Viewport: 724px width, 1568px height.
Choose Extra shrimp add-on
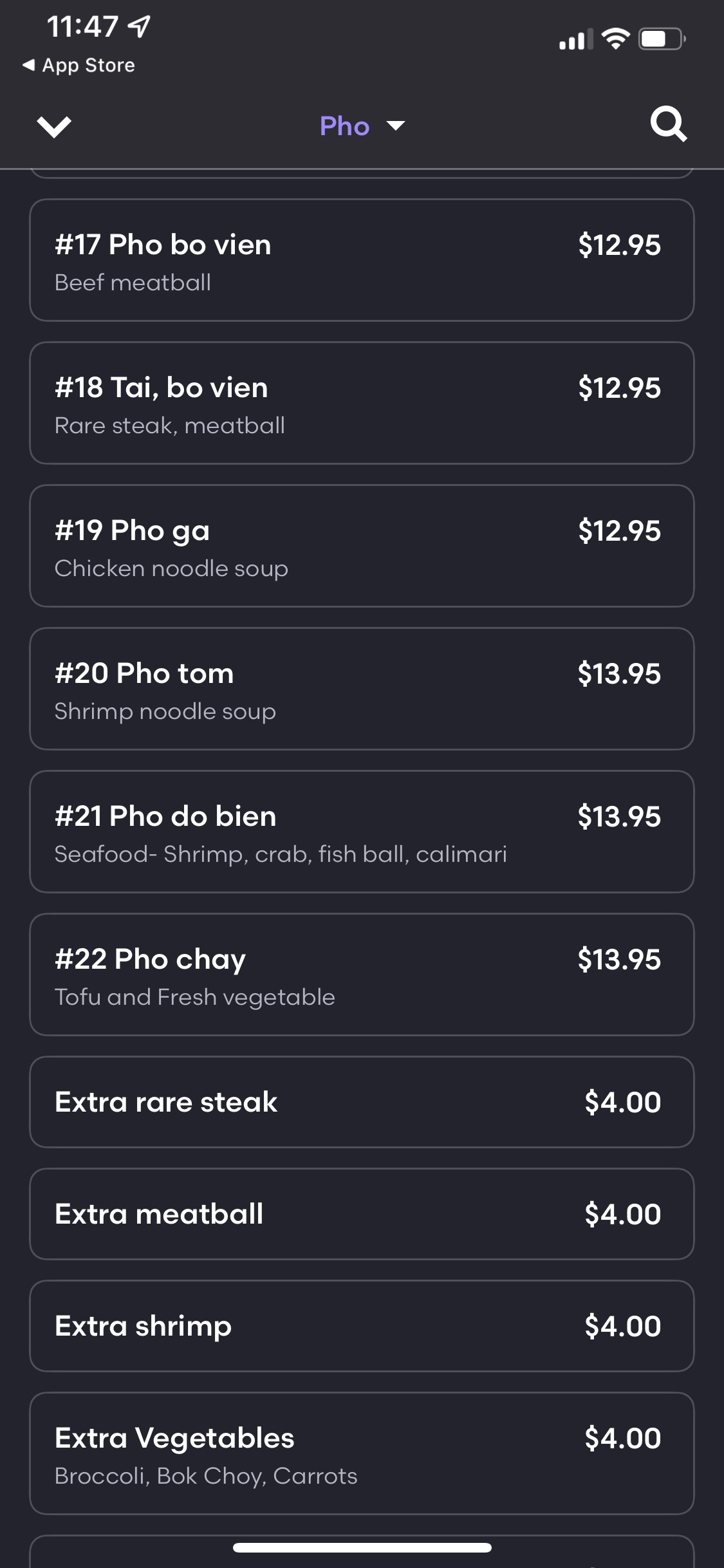click(x=362, y=1326)
